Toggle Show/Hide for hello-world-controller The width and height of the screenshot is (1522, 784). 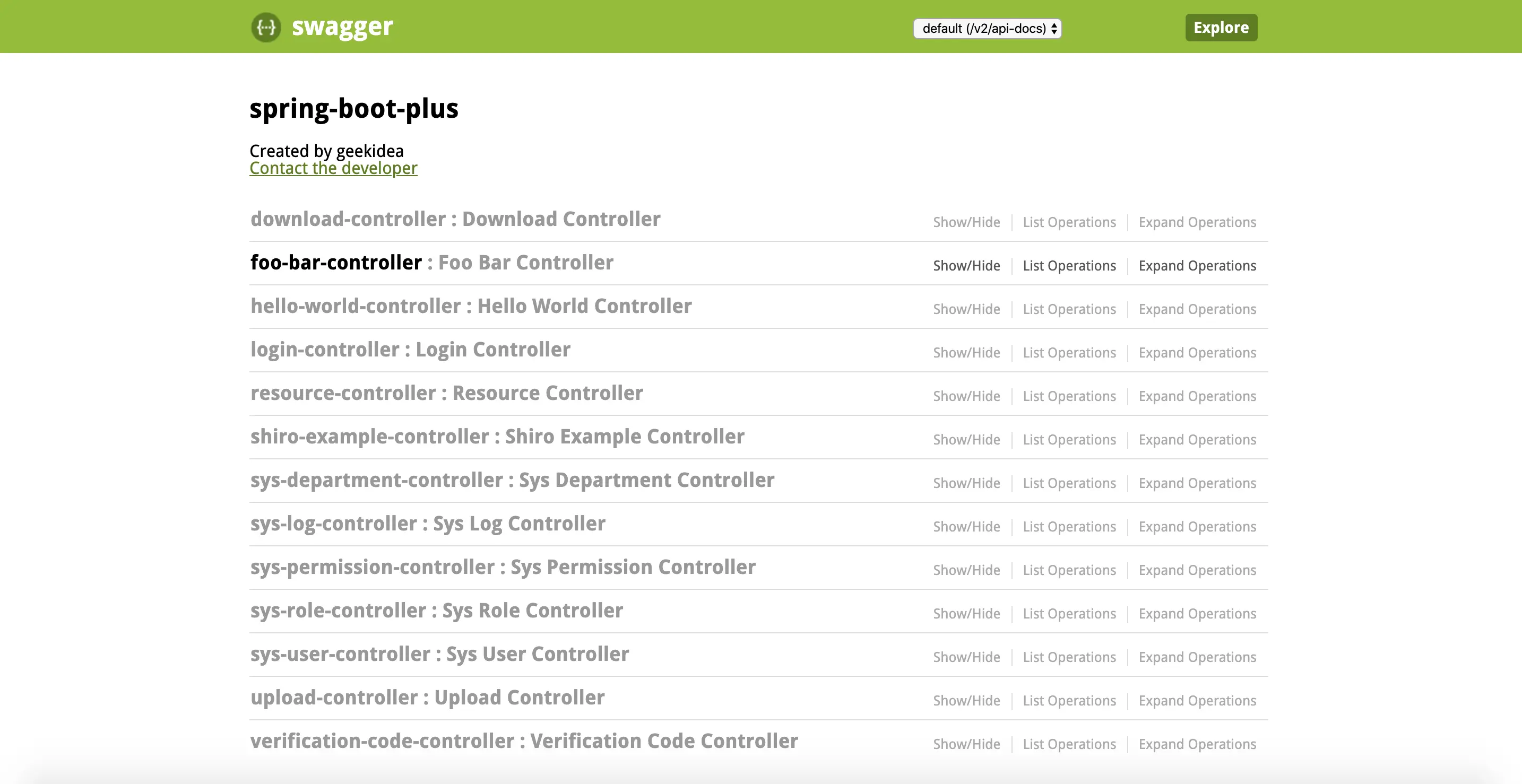pyautogui.click(x=966, y=309)
